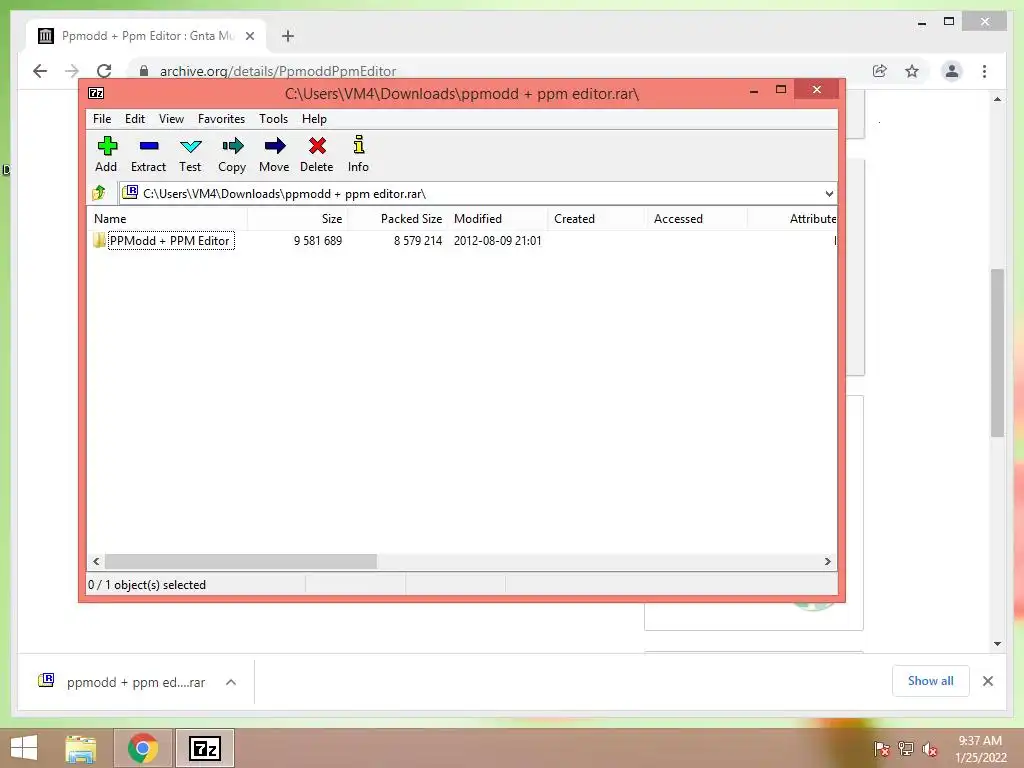The height and width of the screenshot is (768, 1024).
Task: Minimize the 7-Zip window
Action: click(x=754, y=89)
